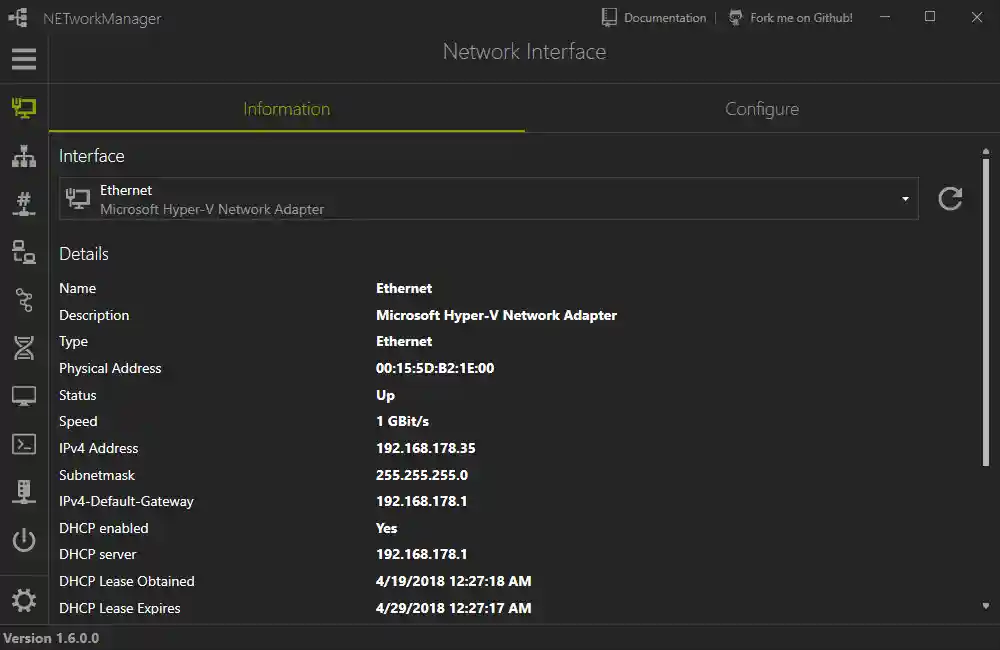Open the Port Scanner tool
This screenshot has width=1000, height=650.
tap(23, 204)
